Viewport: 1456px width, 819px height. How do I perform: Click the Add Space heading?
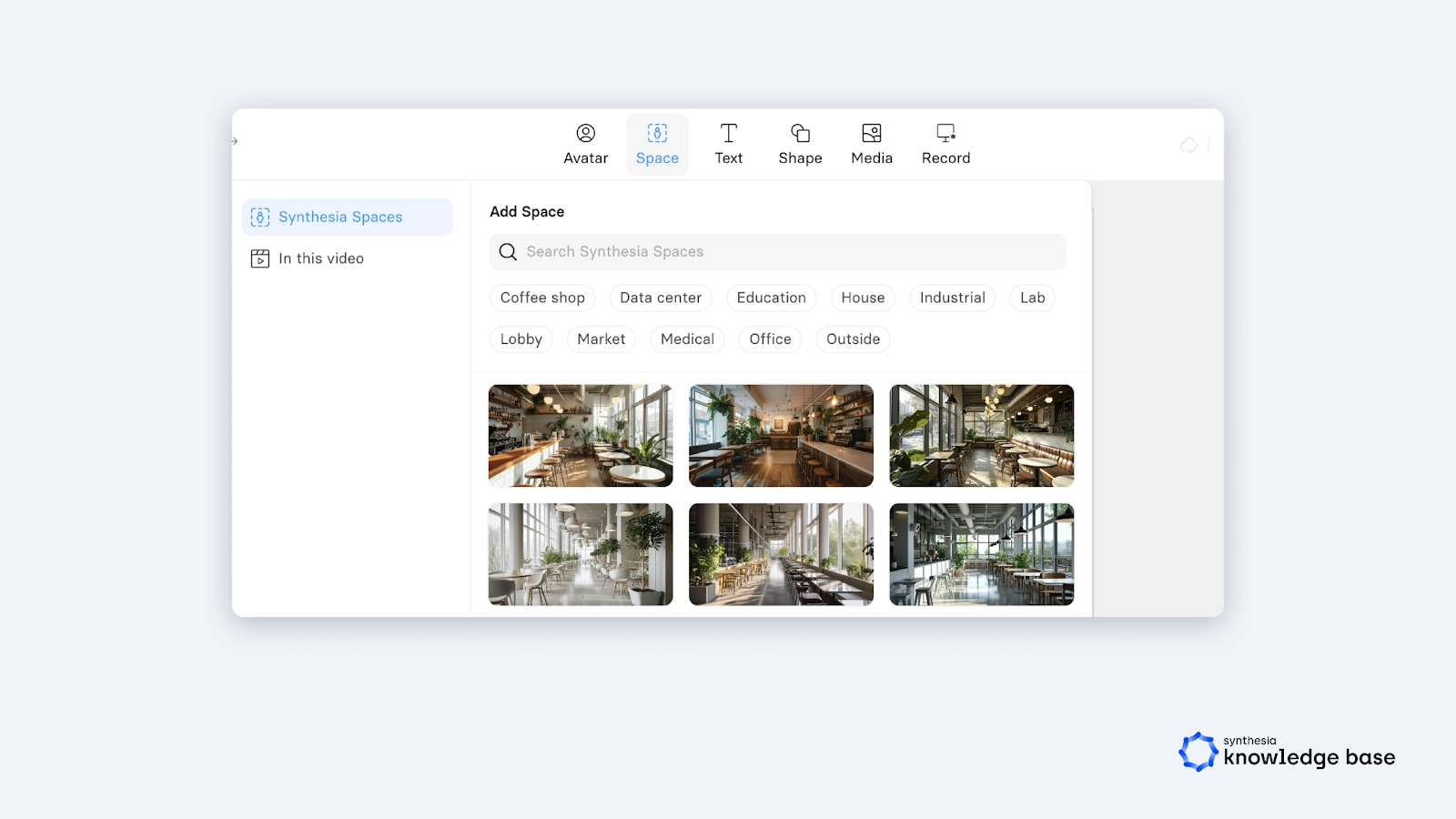[x=527, y=212]
